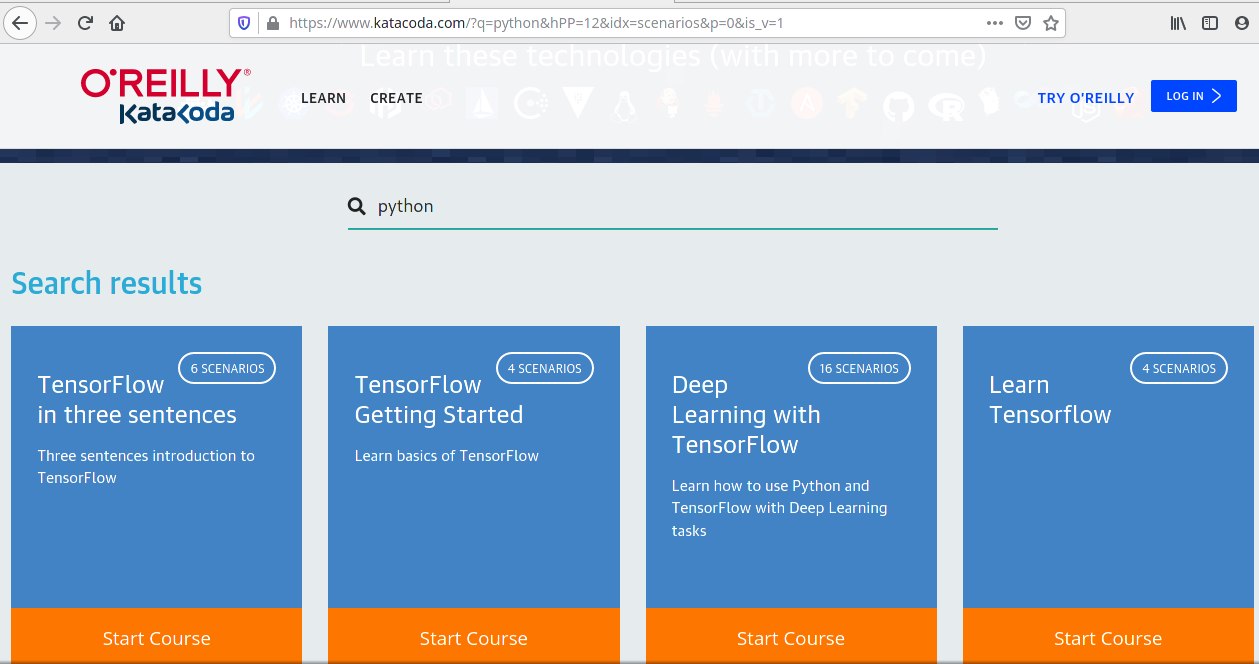Start Course for Learn Tensorflow
The image size is (1259, 664).
click(x=1108, y=636)
